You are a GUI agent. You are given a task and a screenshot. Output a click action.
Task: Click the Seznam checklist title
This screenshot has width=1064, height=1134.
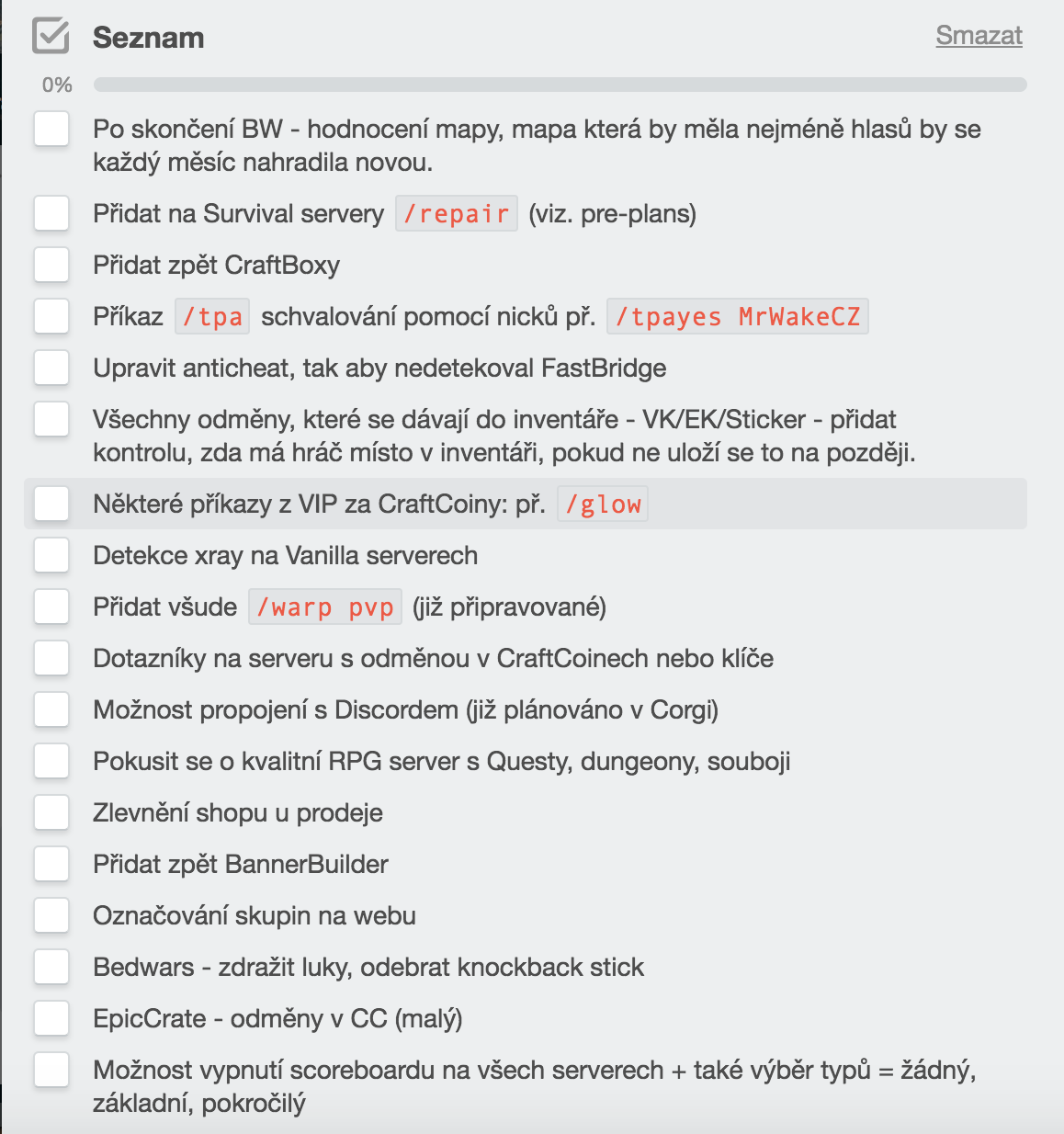(149, 38)
